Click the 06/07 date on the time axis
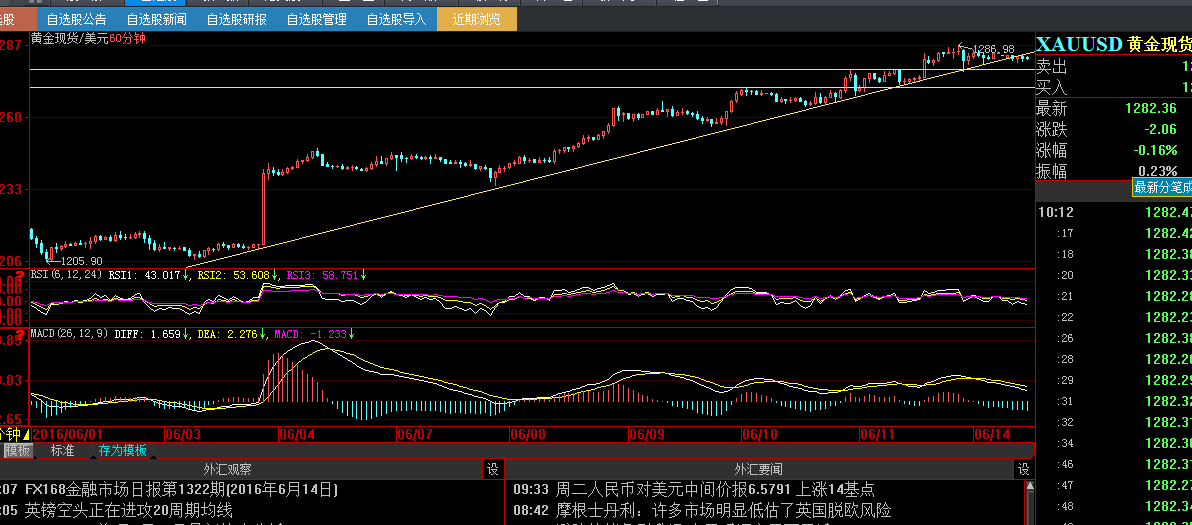Image resolution: width=1192 pixels, height=525 pixels. click(x=414, y=435)
